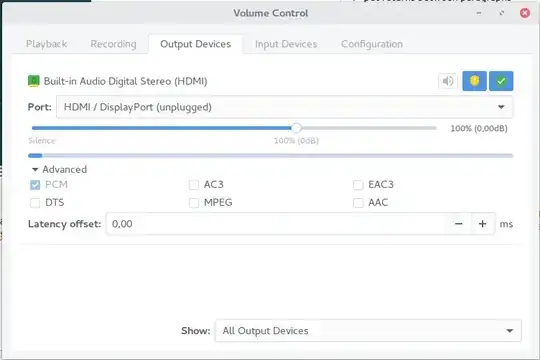Viewport: 540px width, 360px height.
Task: Switch to the Recording tab
Action: [x=113, y=44]
